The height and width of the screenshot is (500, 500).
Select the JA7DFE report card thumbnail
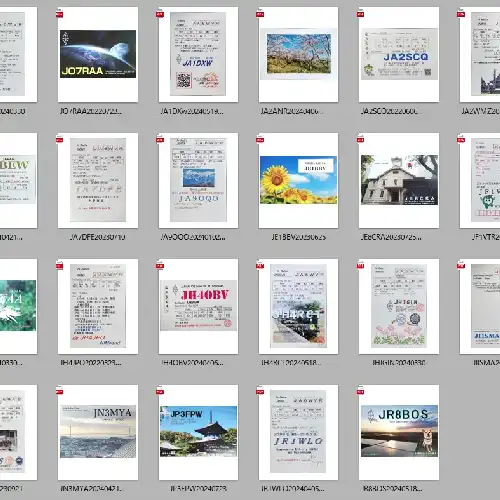click(x=98, y=180)
